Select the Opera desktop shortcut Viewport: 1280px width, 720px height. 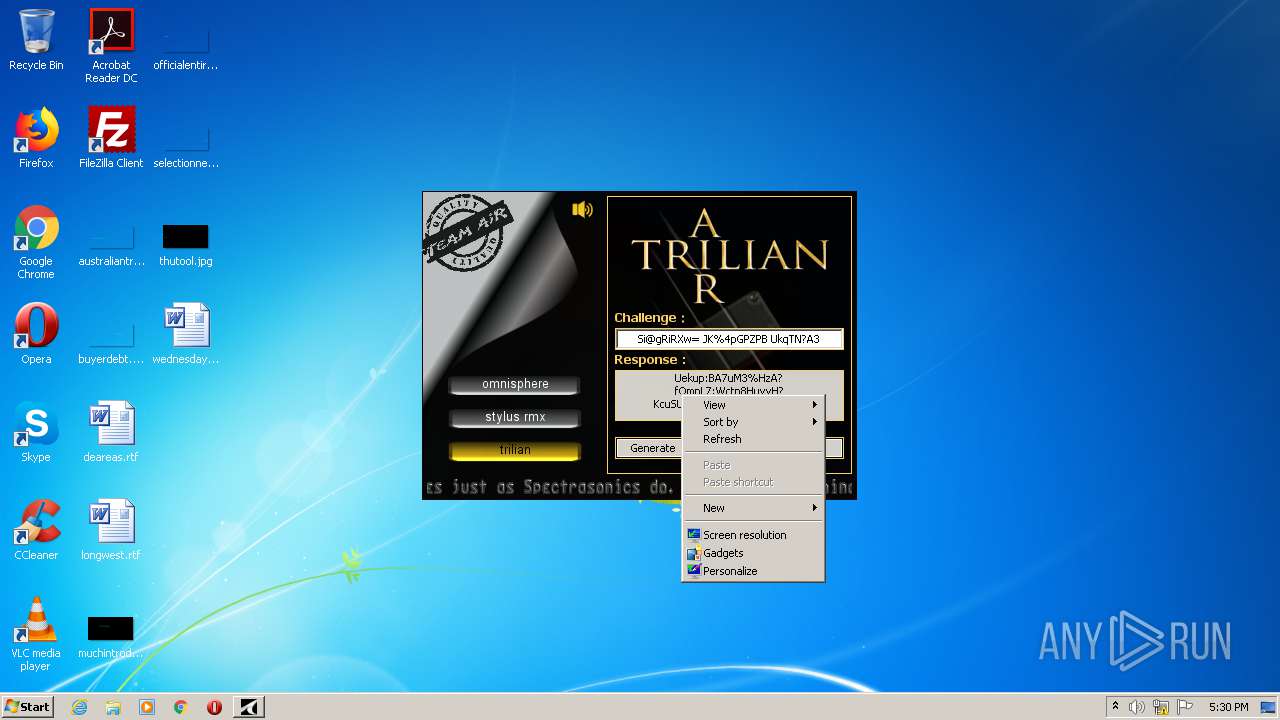coord(36,334)
